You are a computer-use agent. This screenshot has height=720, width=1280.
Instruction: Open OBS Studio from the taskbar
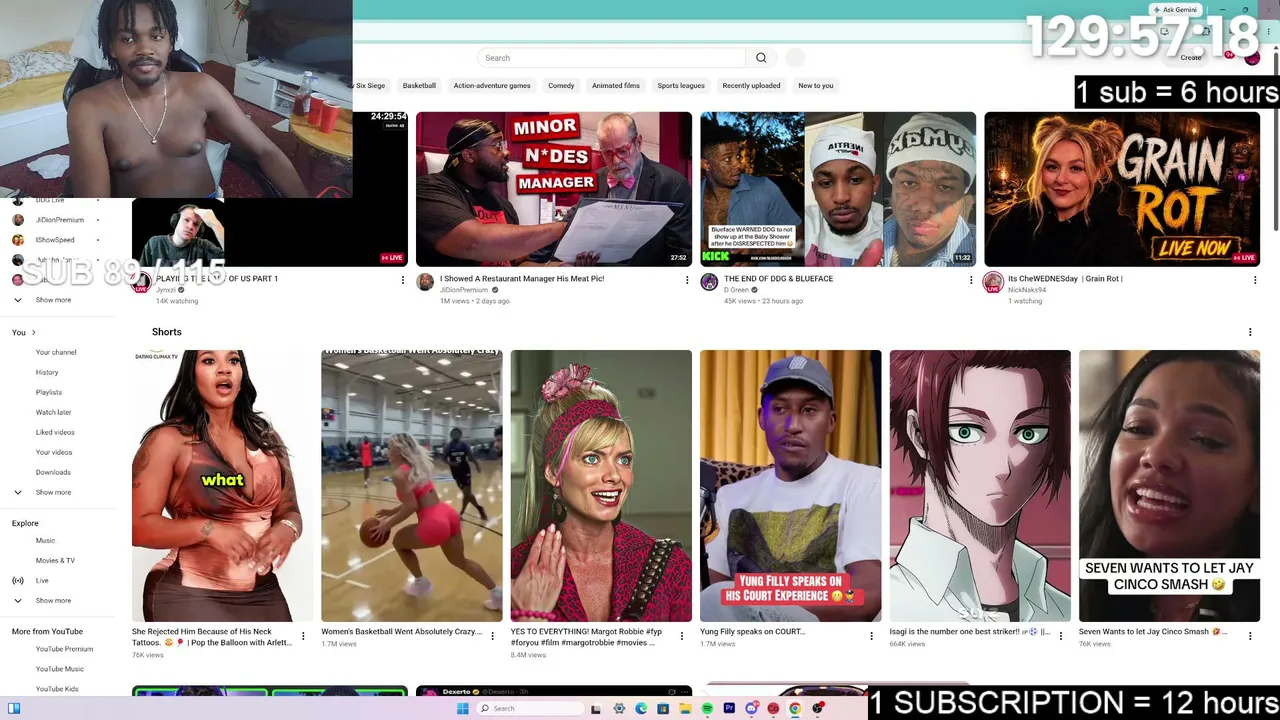click(817, 709)
